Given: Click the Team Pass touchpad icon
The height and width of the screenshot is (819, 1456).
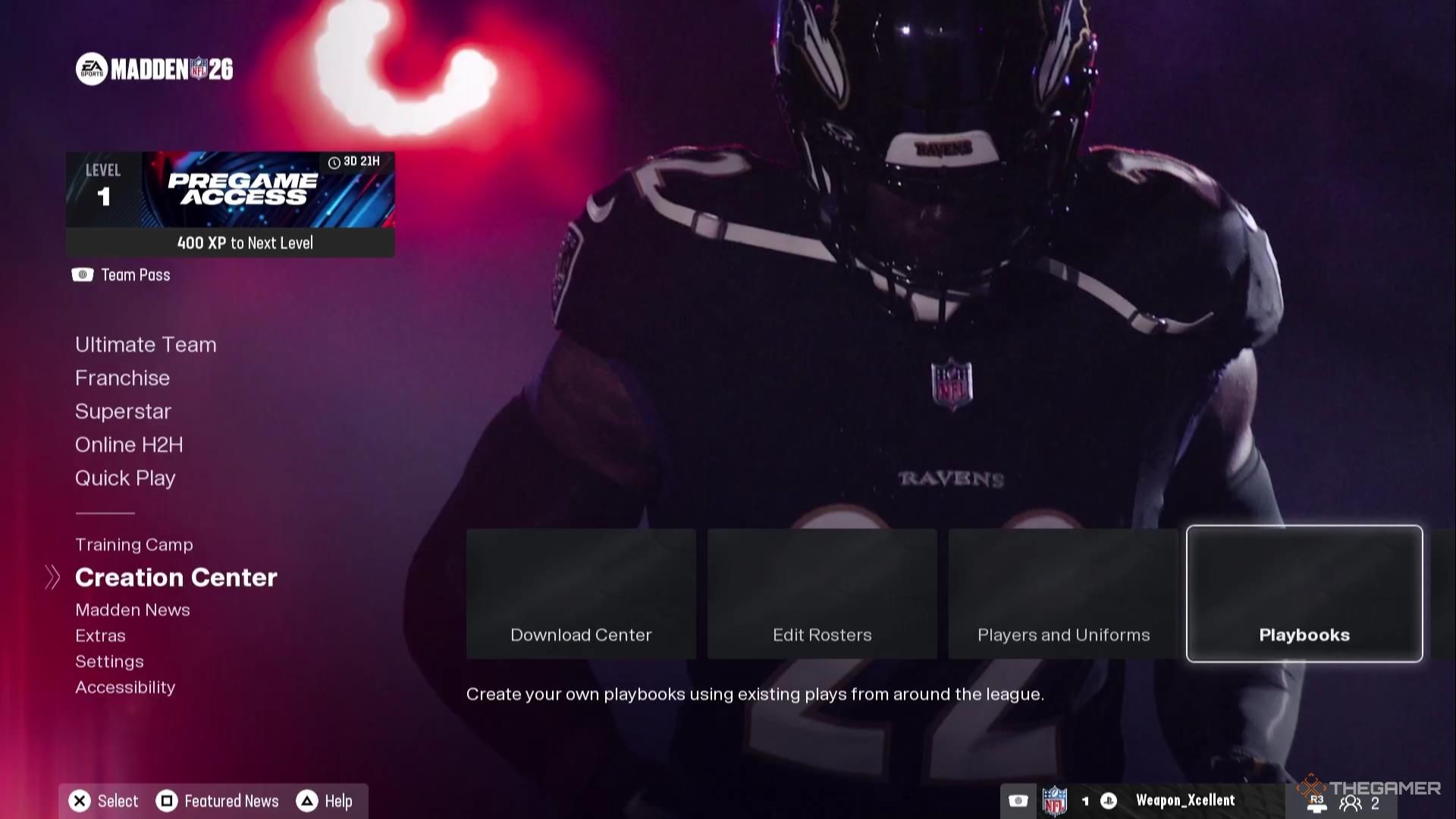Looking at the screenshot, I should [x=83, y=275].
